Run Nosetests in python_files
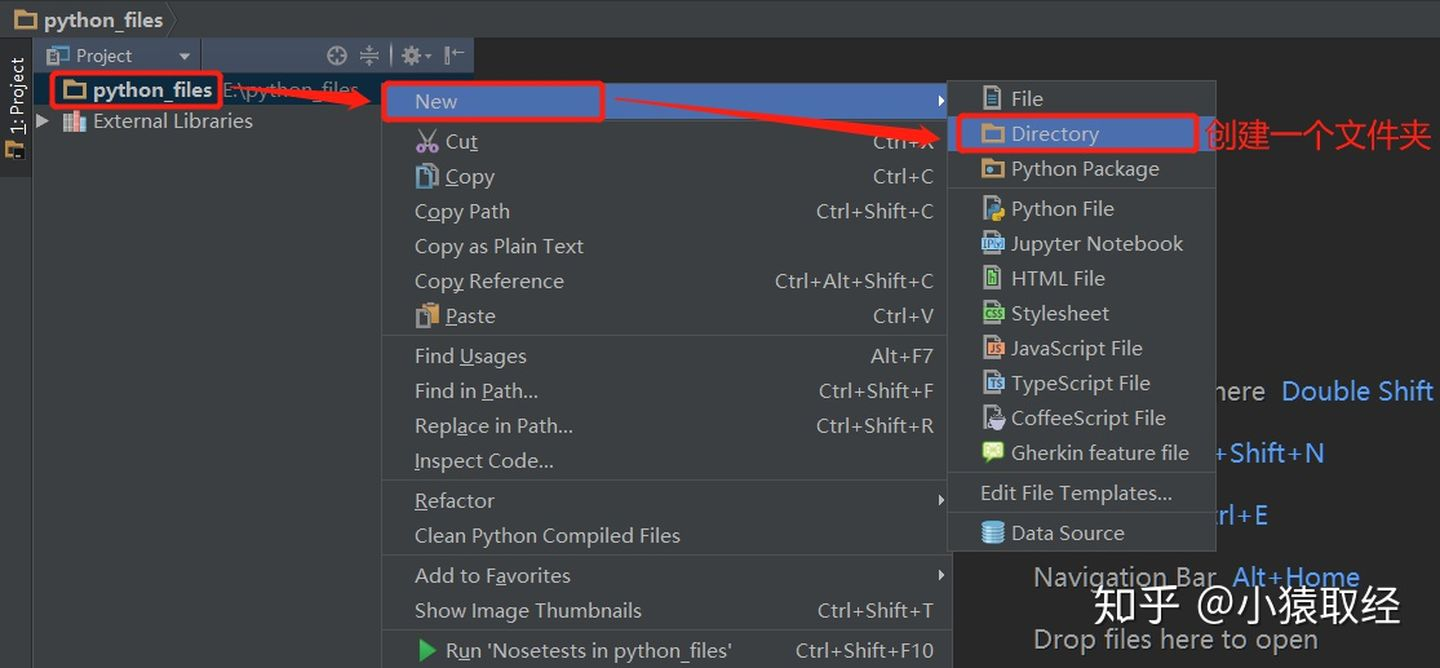The height and width of the screenshot is (668, 1440). [x=588, y=651]
